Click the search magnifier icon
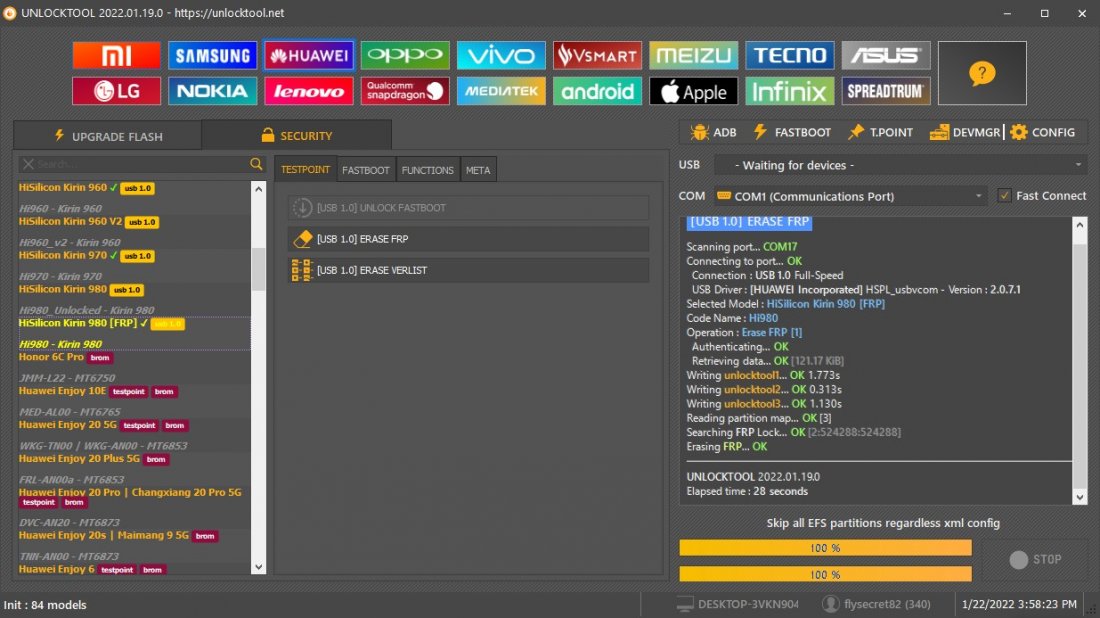 pos(256,164)
